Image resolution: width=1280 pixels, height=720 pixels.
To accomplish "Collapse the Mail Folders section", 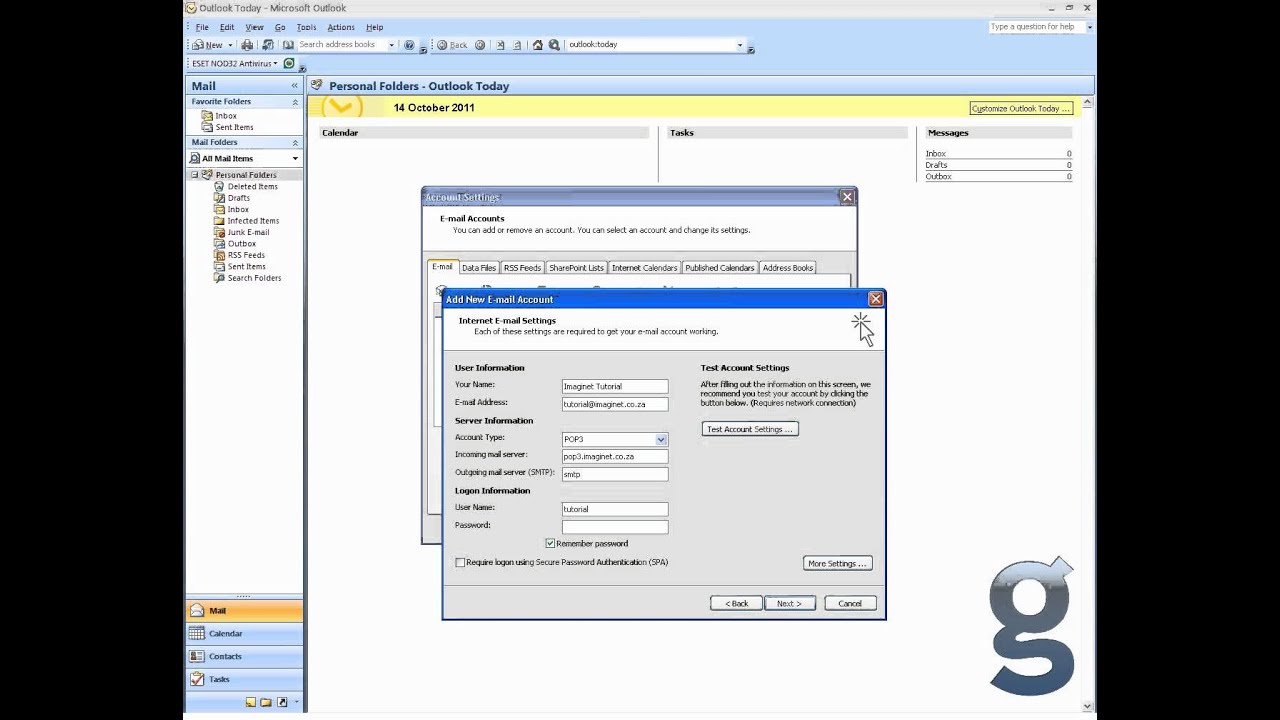I will point(295,142).
